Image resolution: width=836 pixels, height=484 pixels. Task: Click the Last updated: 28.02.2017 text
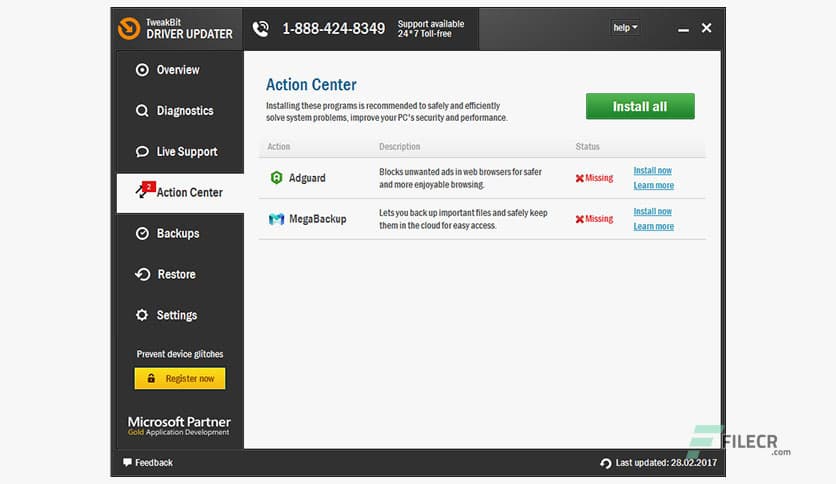(666, 463)
